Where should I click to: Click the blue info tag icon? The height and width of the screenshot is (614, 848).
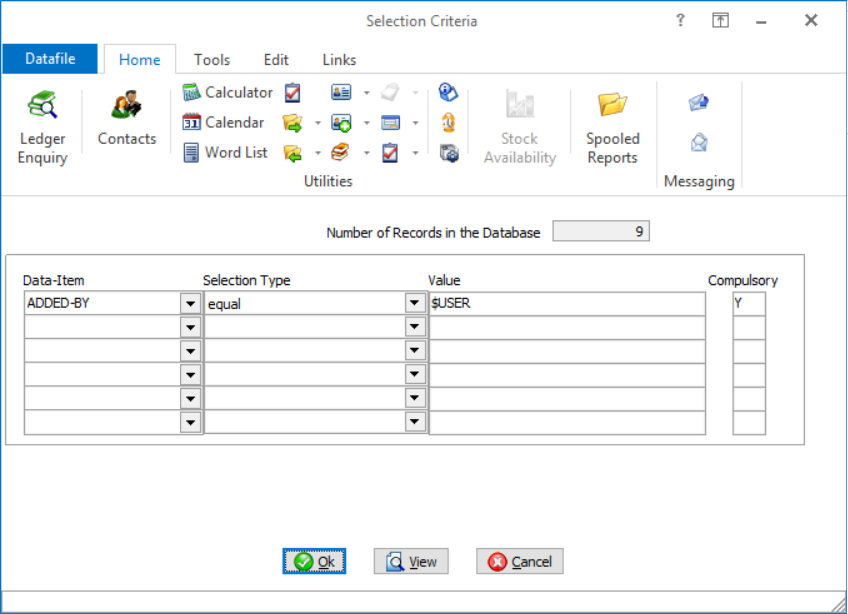[x=448, y=93]
